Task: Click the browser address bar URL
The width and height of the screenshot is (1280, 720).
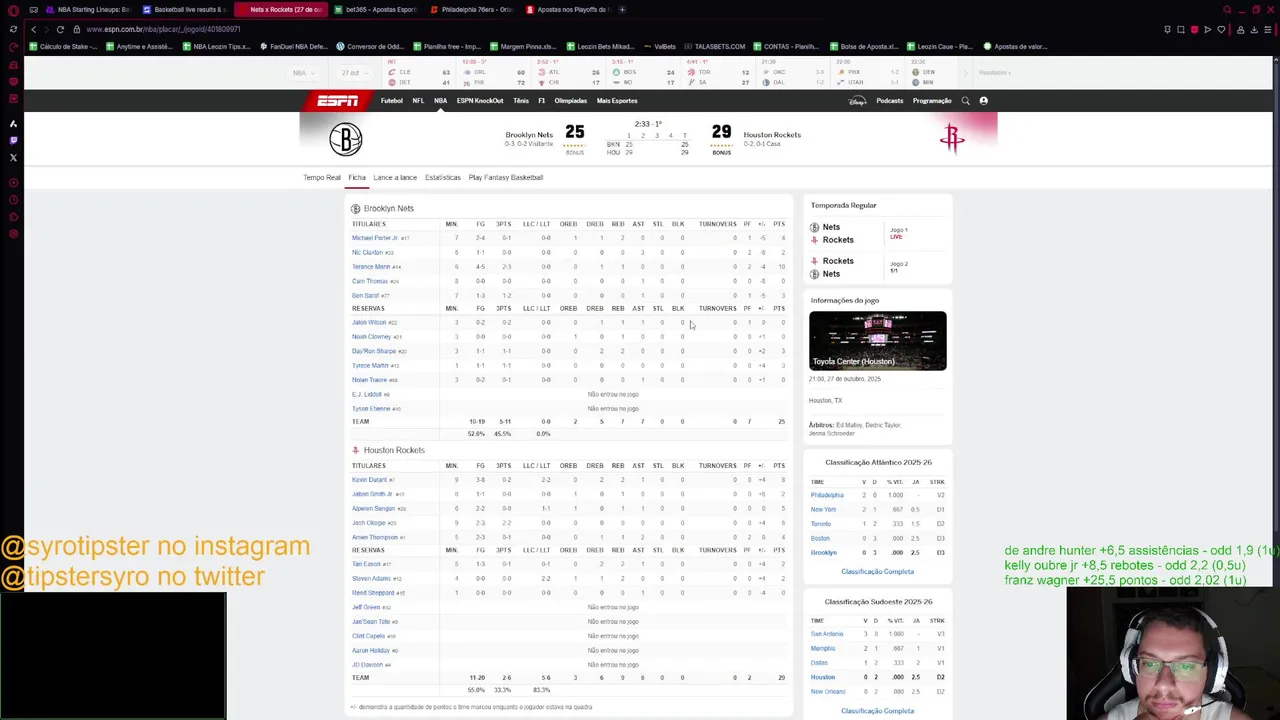Action: pos(163,29)
